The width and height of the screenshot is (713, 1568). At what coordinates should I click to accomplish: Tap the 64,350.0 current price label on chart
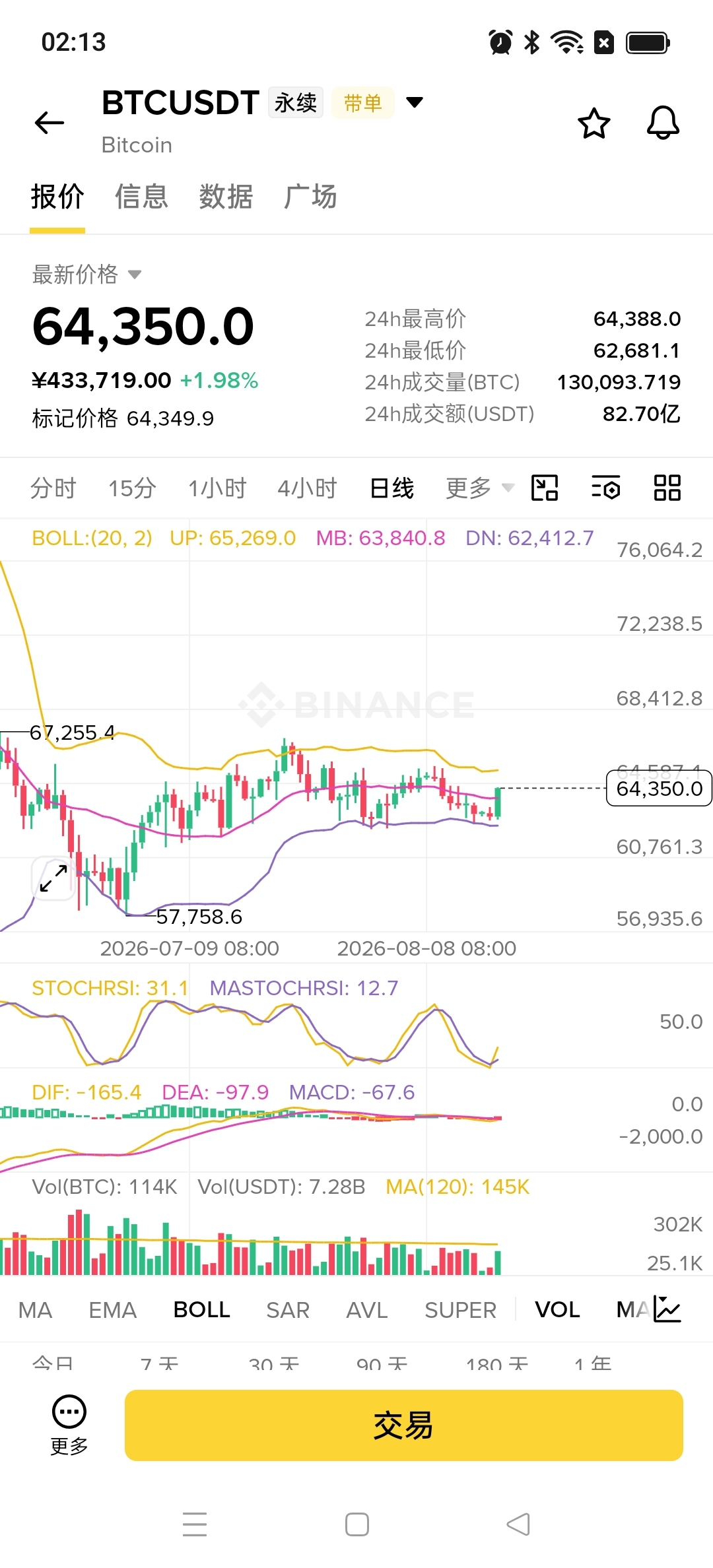[659, 789]
